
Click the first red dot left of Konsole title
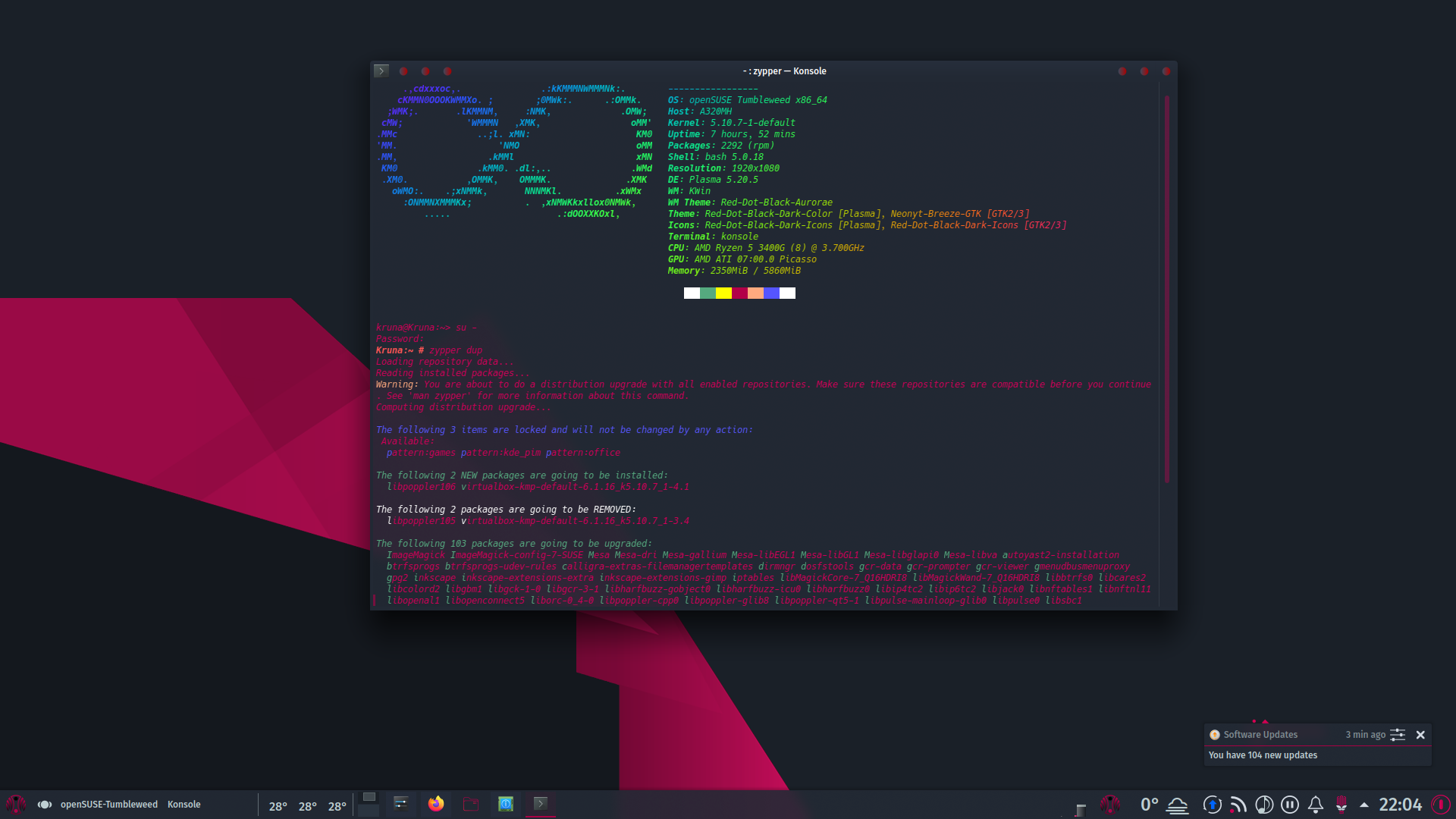403,71
